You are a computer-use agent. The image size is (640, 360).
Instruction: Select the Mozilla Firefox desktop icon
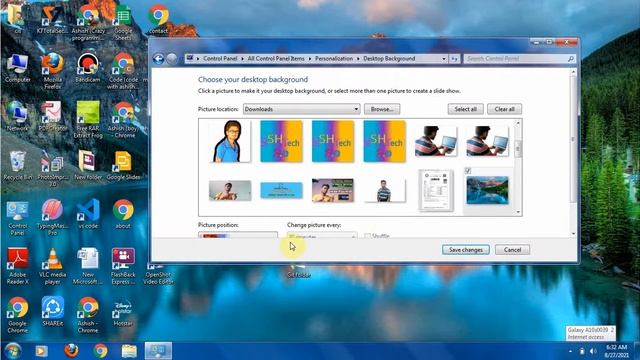coord(52,71)
